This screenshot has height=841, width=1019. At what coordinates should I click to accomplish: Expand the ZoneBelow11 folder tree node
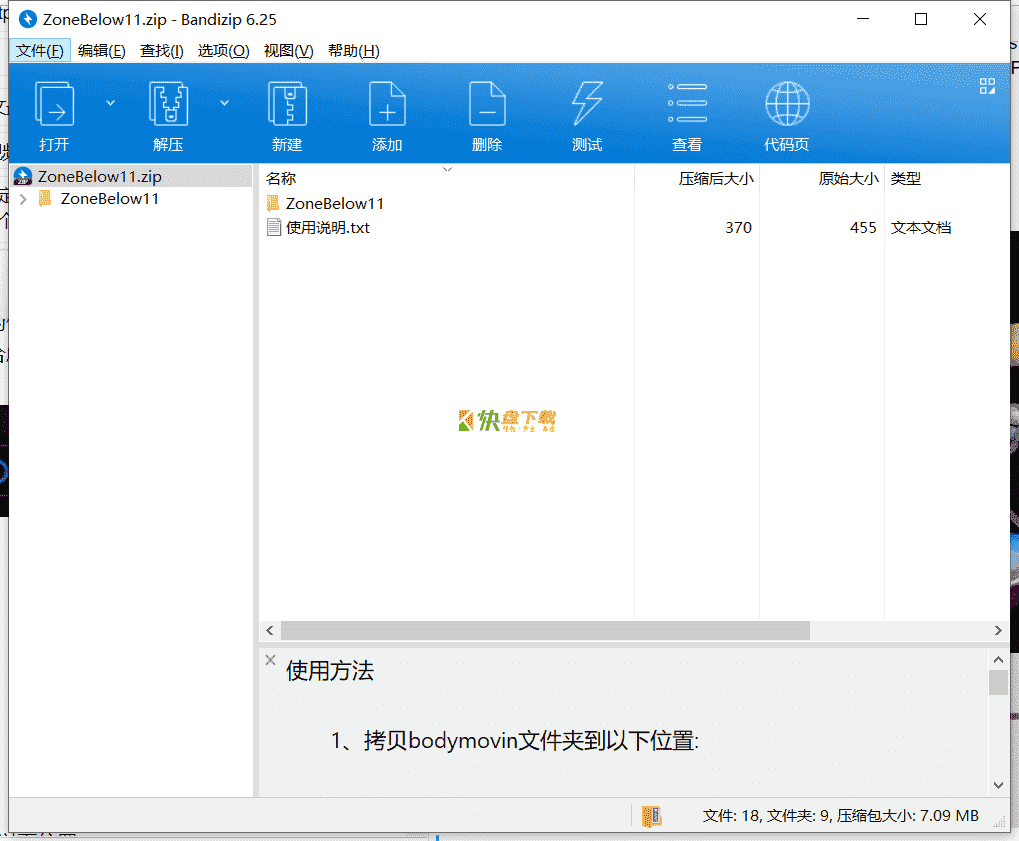click(23, 199)
